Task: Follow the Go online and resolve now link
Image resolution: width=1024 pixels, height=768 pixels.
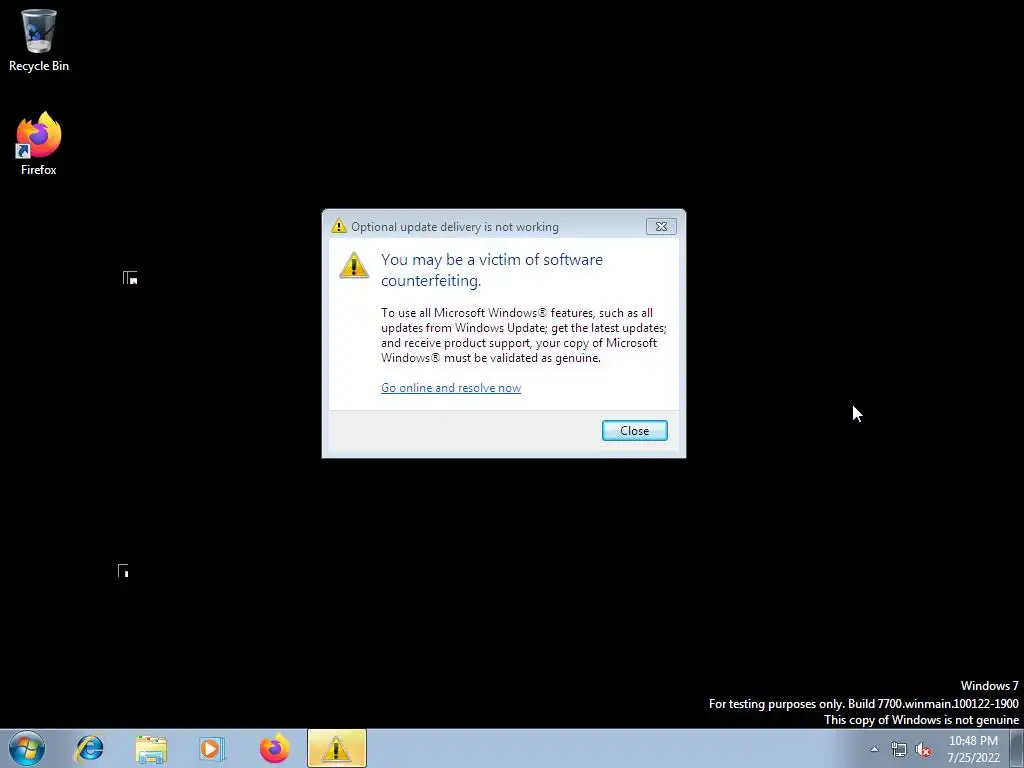Action: point(451,388)
